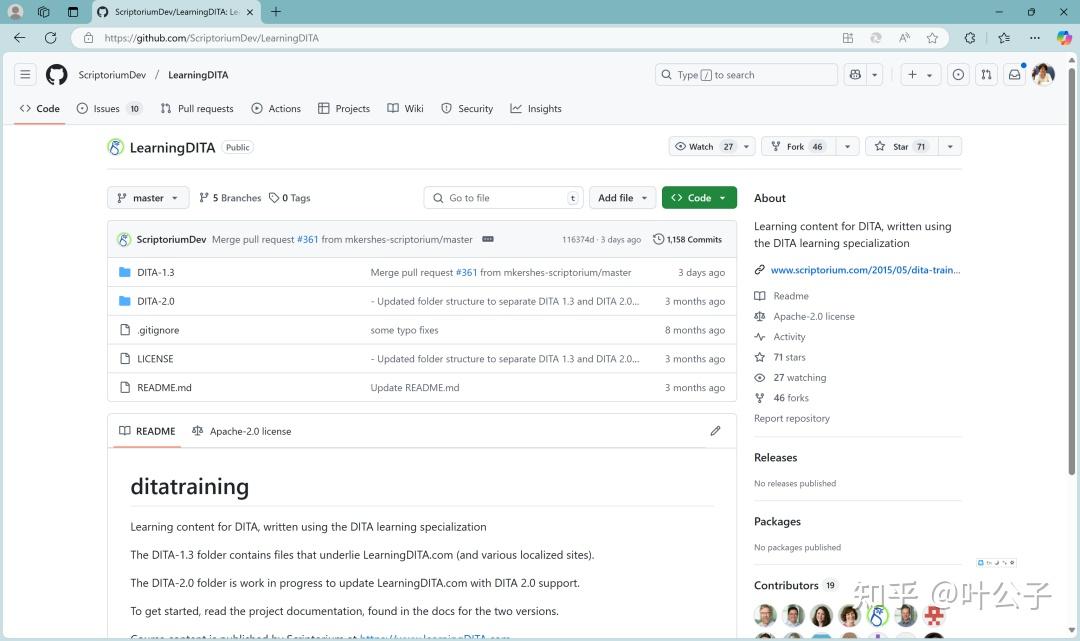This screenshot has width=1080, height=641.
Task: Open a new browser tab
Action: 276,12
